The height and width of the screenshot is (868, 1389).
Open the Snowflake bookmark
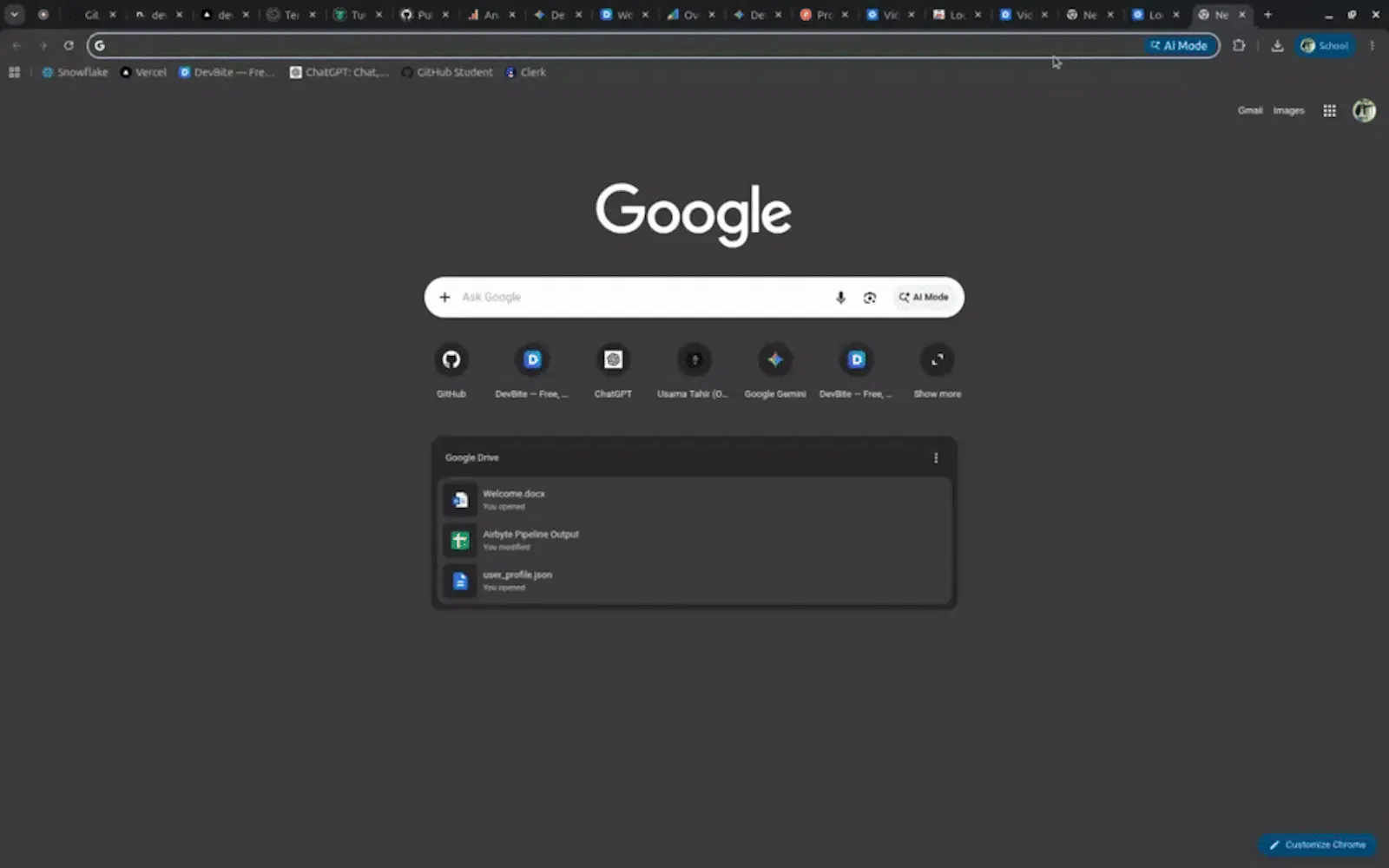[75, 72]
